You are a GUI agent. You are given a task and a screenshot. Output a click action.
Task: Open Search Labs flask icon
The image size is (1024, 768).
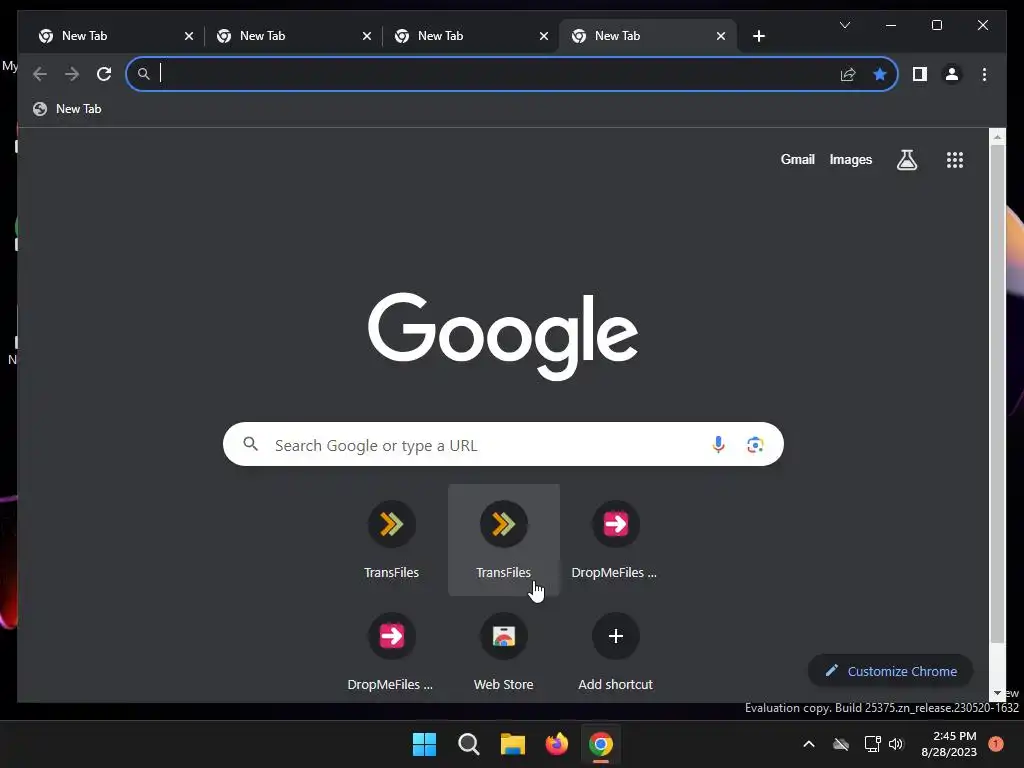[906, 159]
